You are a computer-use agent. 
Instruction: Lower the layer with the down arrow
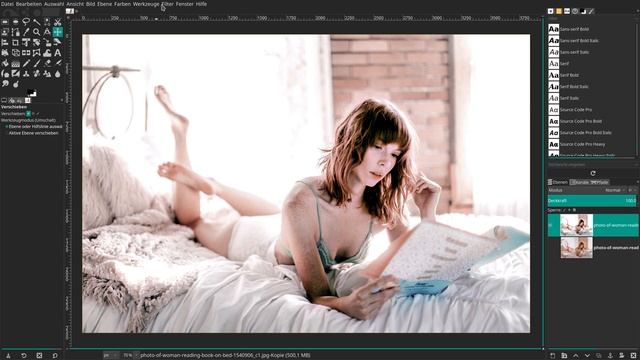click(587, 356)
